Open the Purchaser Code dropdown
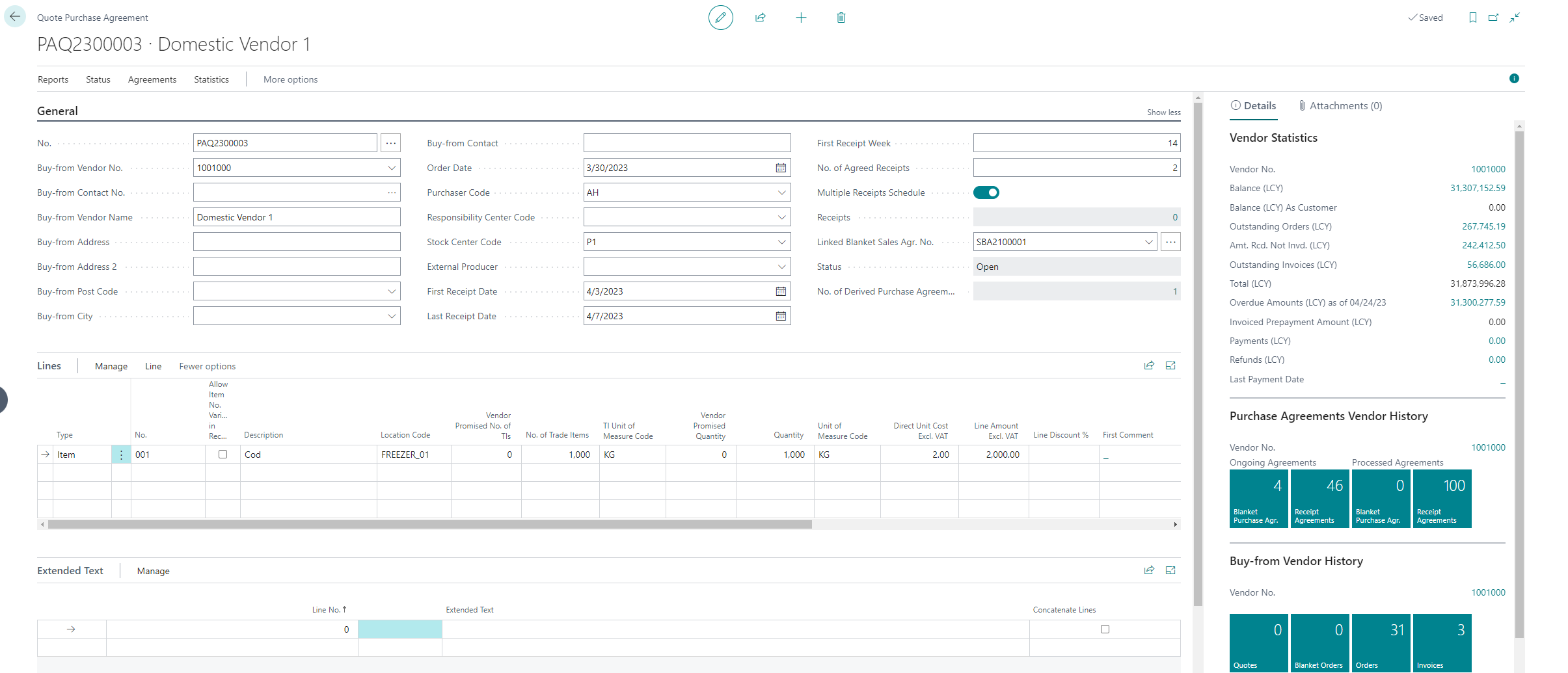Viewport: 1568px width, 673px height. [x=781, y=192]
